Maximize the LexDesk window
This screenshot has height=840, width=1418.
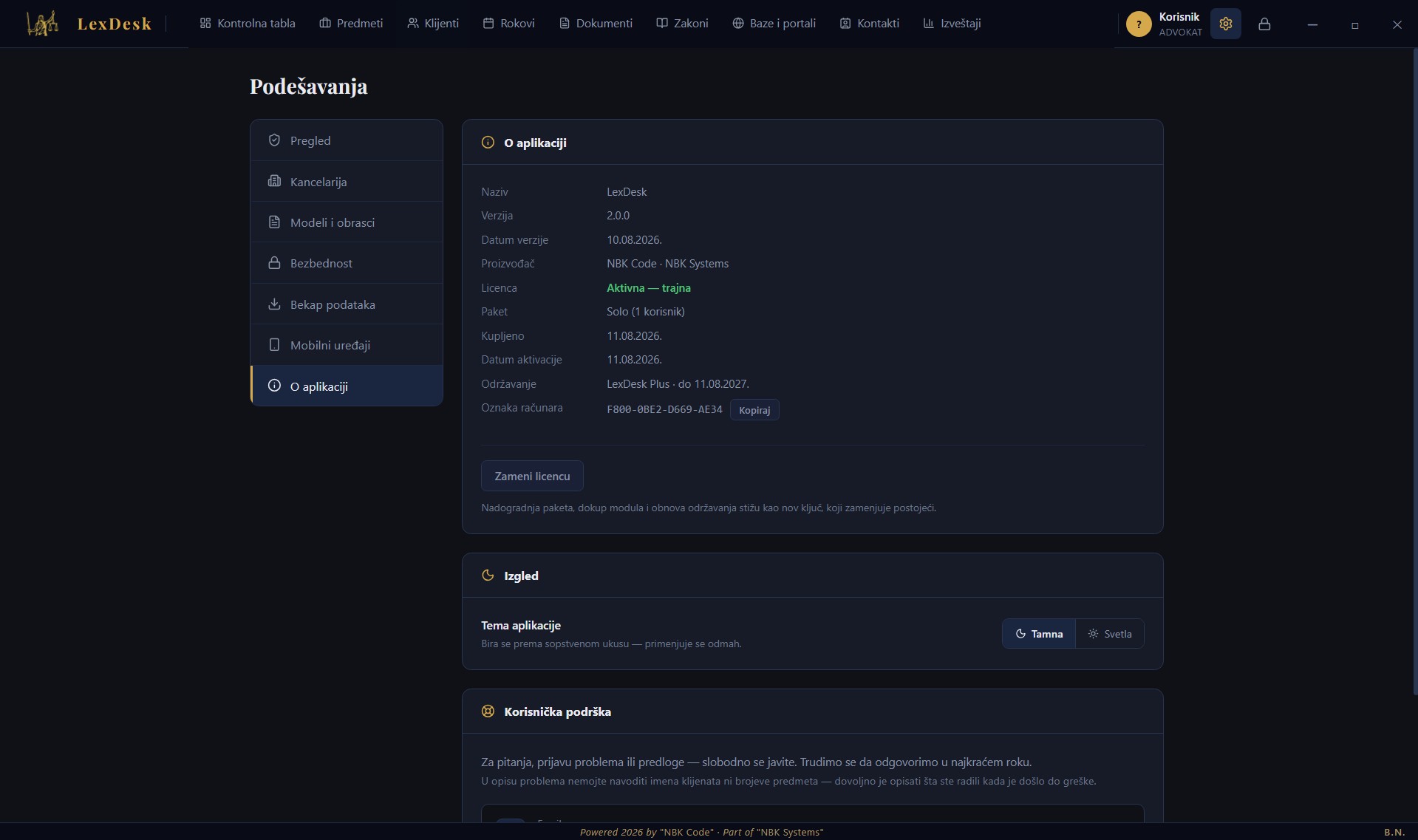(1354, 24)
